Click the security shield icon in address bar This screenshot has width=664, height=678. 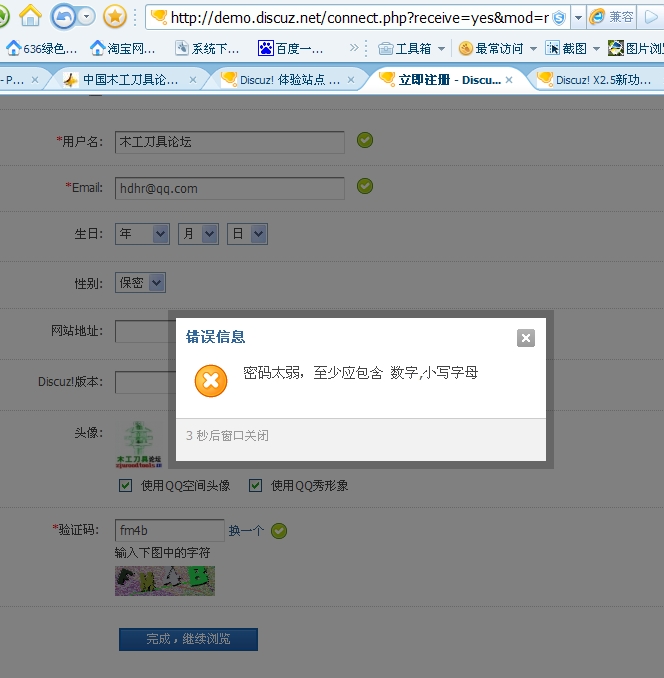pos(559,18)
